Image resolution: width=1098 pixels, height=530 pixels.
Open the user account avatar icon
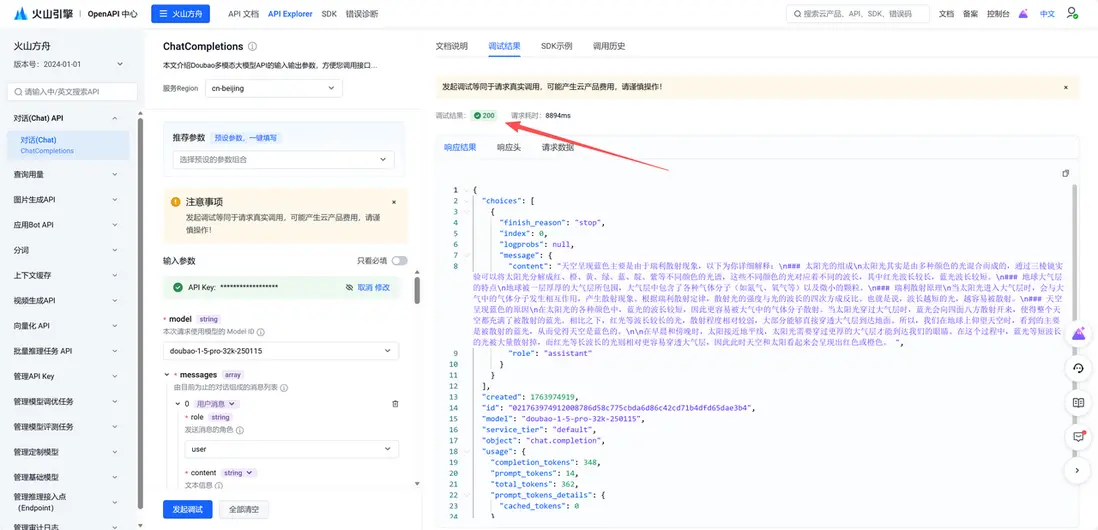(1071, 13)
